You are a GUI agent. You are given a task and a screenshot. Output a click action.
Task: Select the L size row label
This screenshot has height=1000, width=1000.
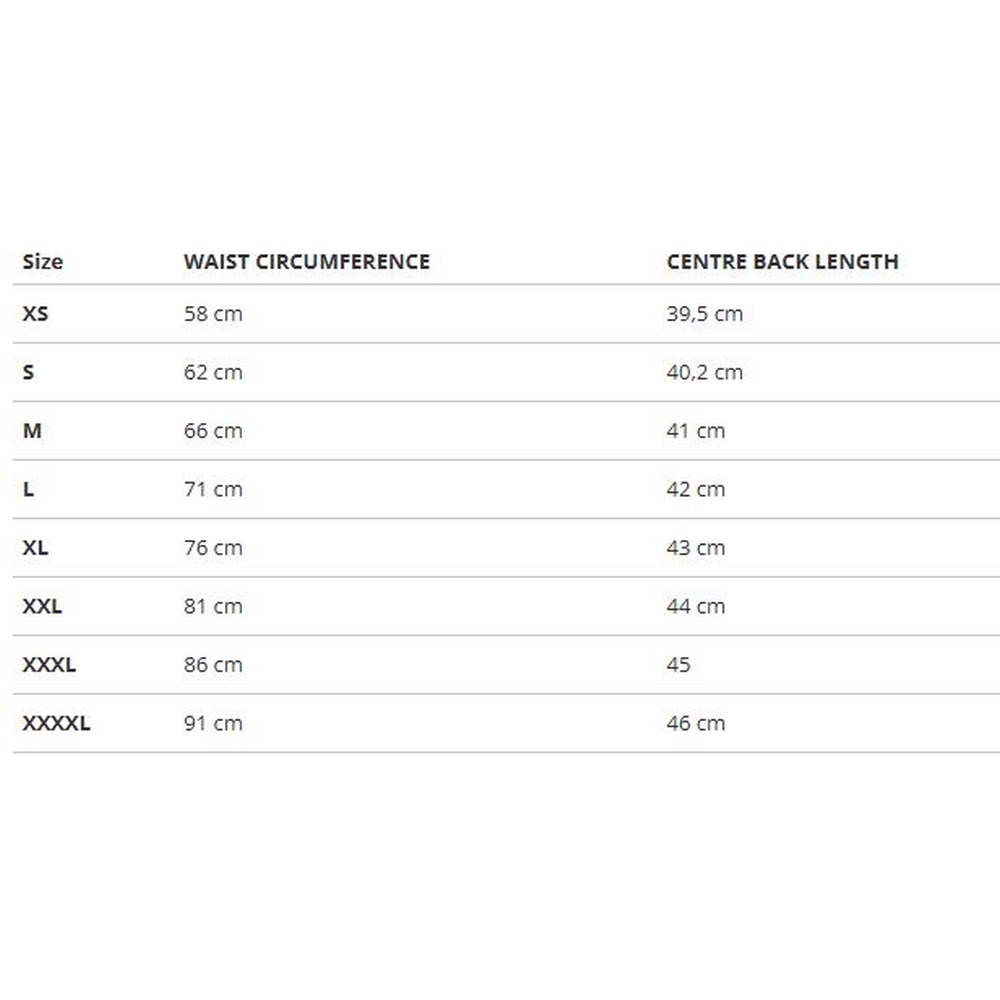coord(28,489)
